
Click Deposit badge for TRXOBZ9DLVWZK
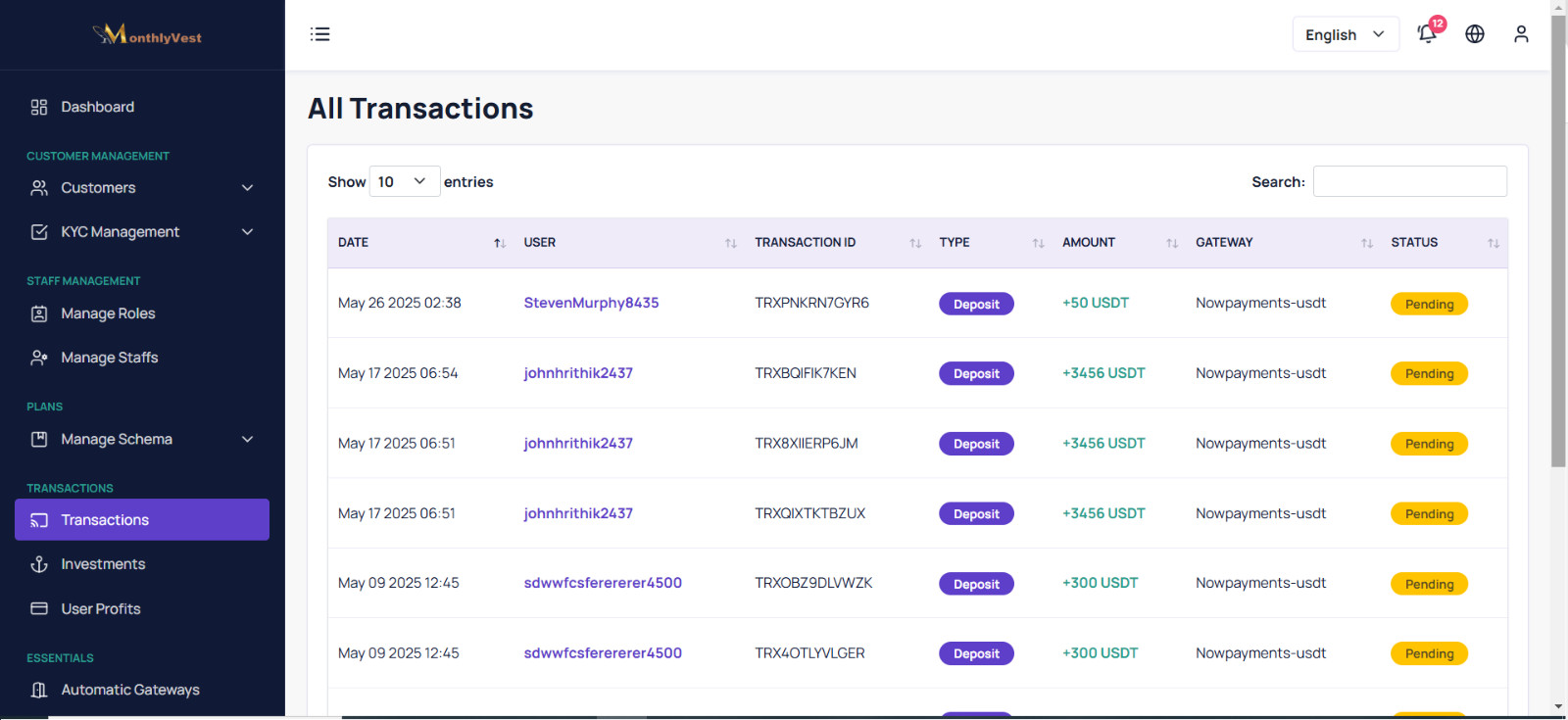pyautogui.click(x=976, y=584)
